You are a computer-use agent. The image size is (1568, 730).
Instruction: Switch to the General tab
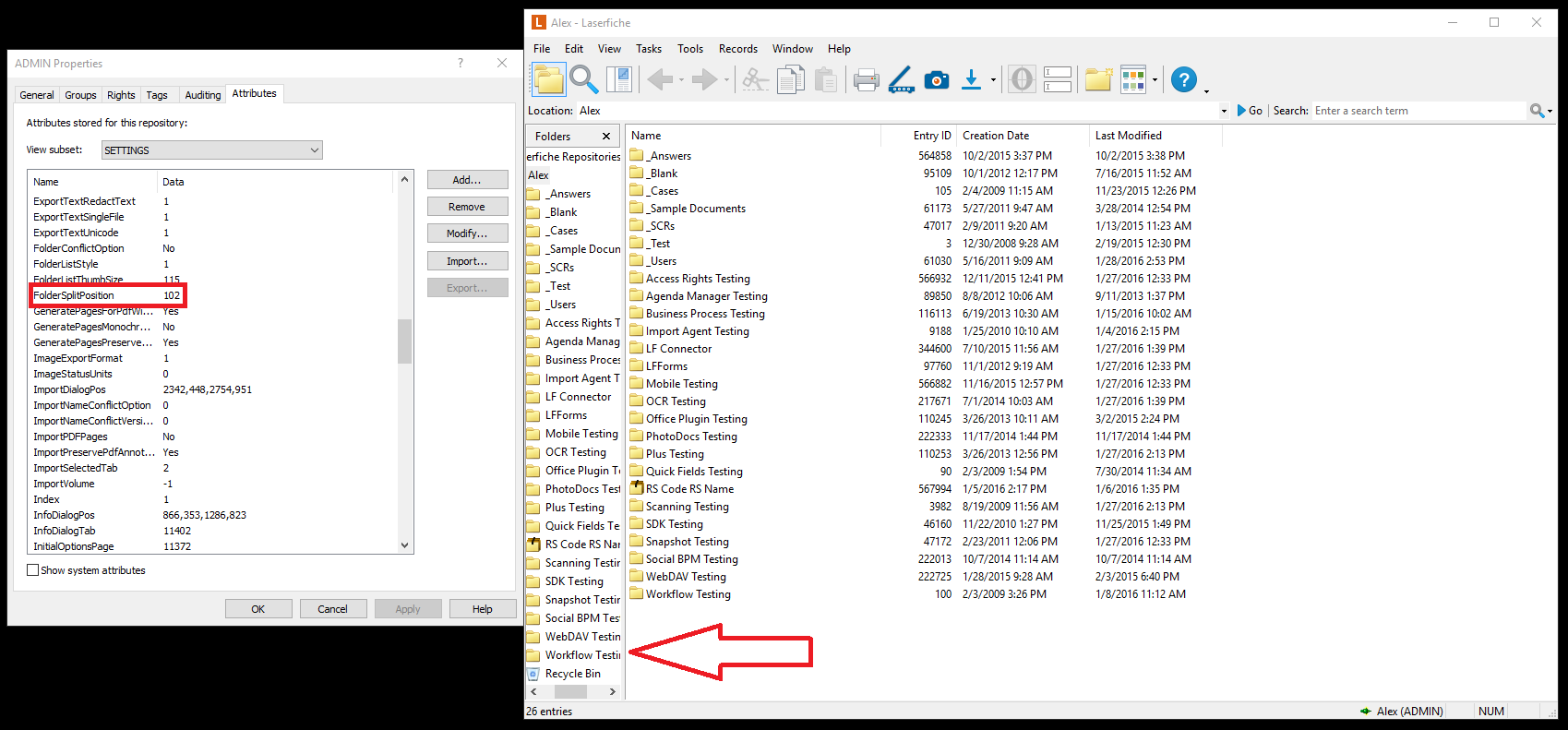(x=37, y=95)
